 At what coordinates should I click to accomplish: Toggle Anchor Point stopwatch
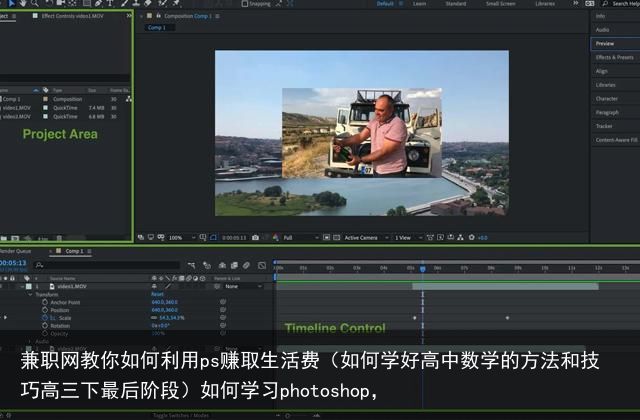click(45, 302)
